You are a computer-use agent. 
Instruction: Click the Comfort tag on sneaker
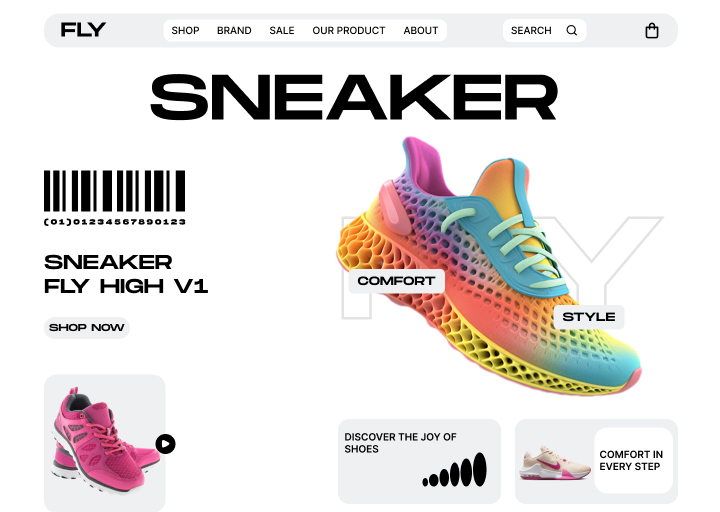(x=396, y=281)
